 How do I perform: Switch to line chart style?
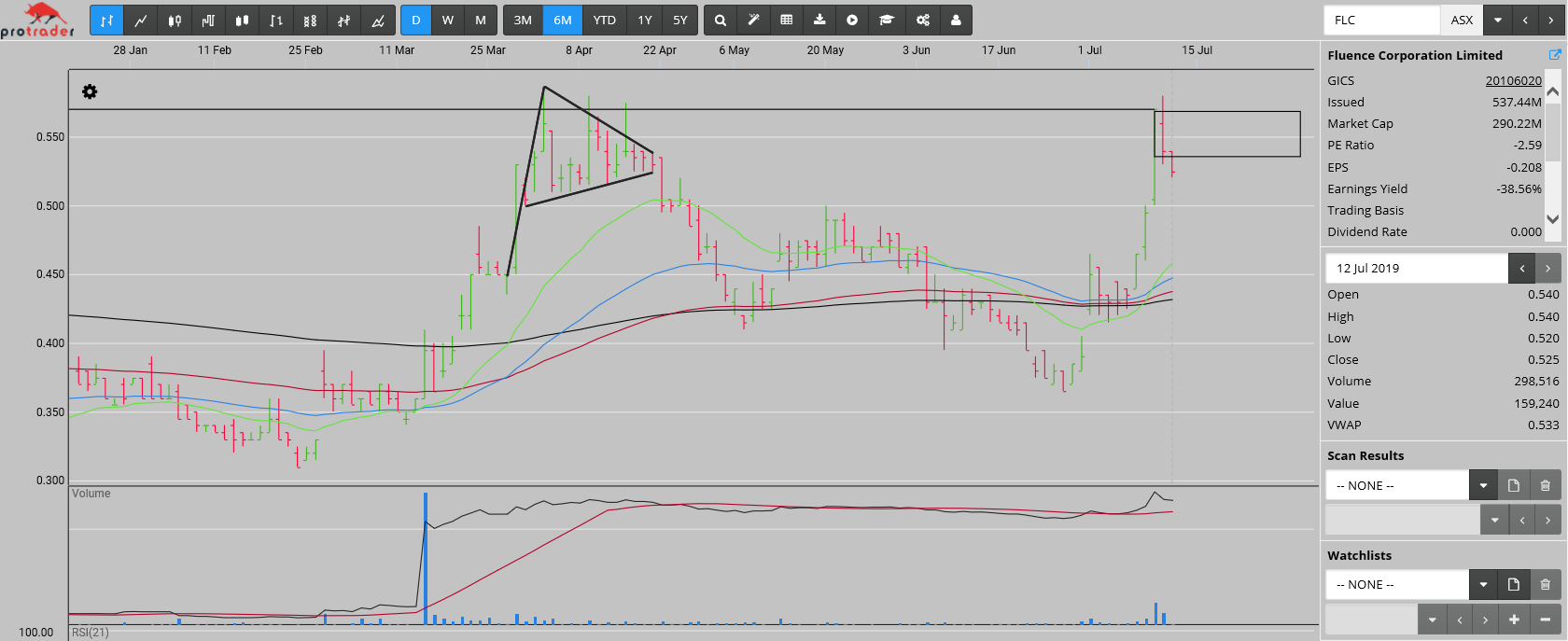[140, 21]
